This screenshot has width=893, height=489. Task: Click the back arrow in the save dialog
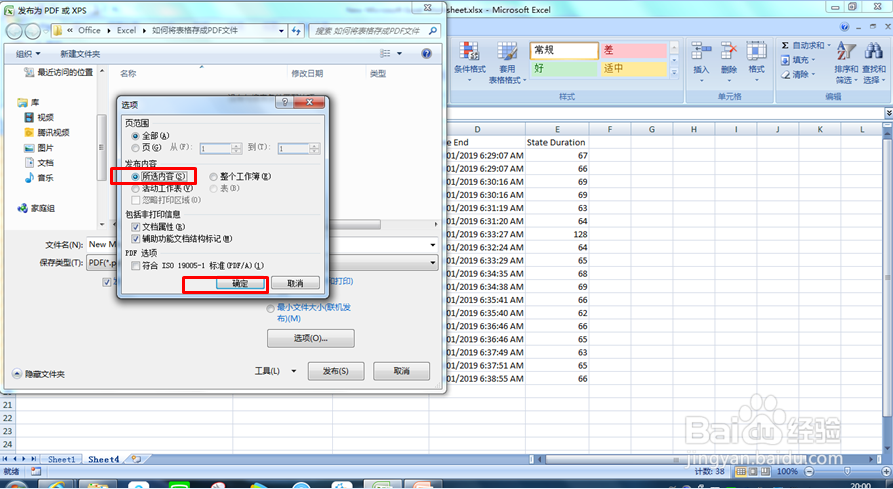click(x=14, y=31)
